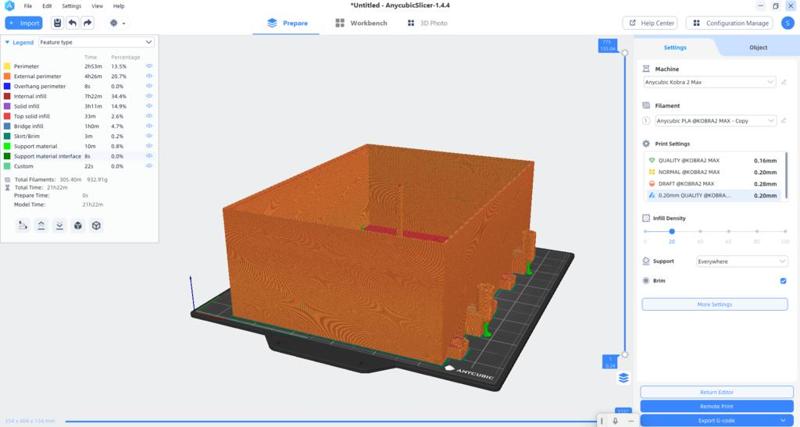The width and height of the screenshot is (800, 427).
Task: Click the AnycubicSlicer logo icon
Action: 9,6
